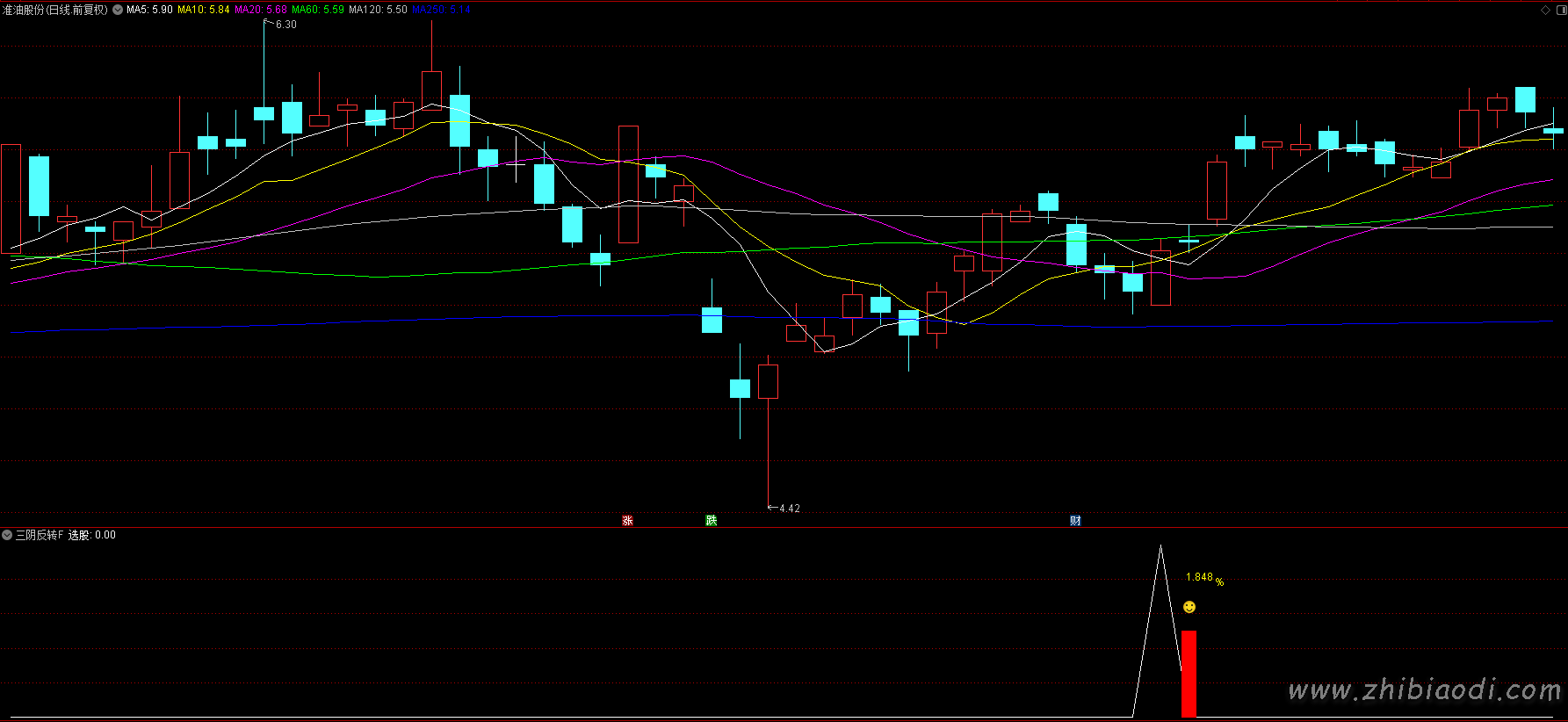Click the red signal bar in sub-chart
Screen dimensions: 1568x722
click(1189, 674)
